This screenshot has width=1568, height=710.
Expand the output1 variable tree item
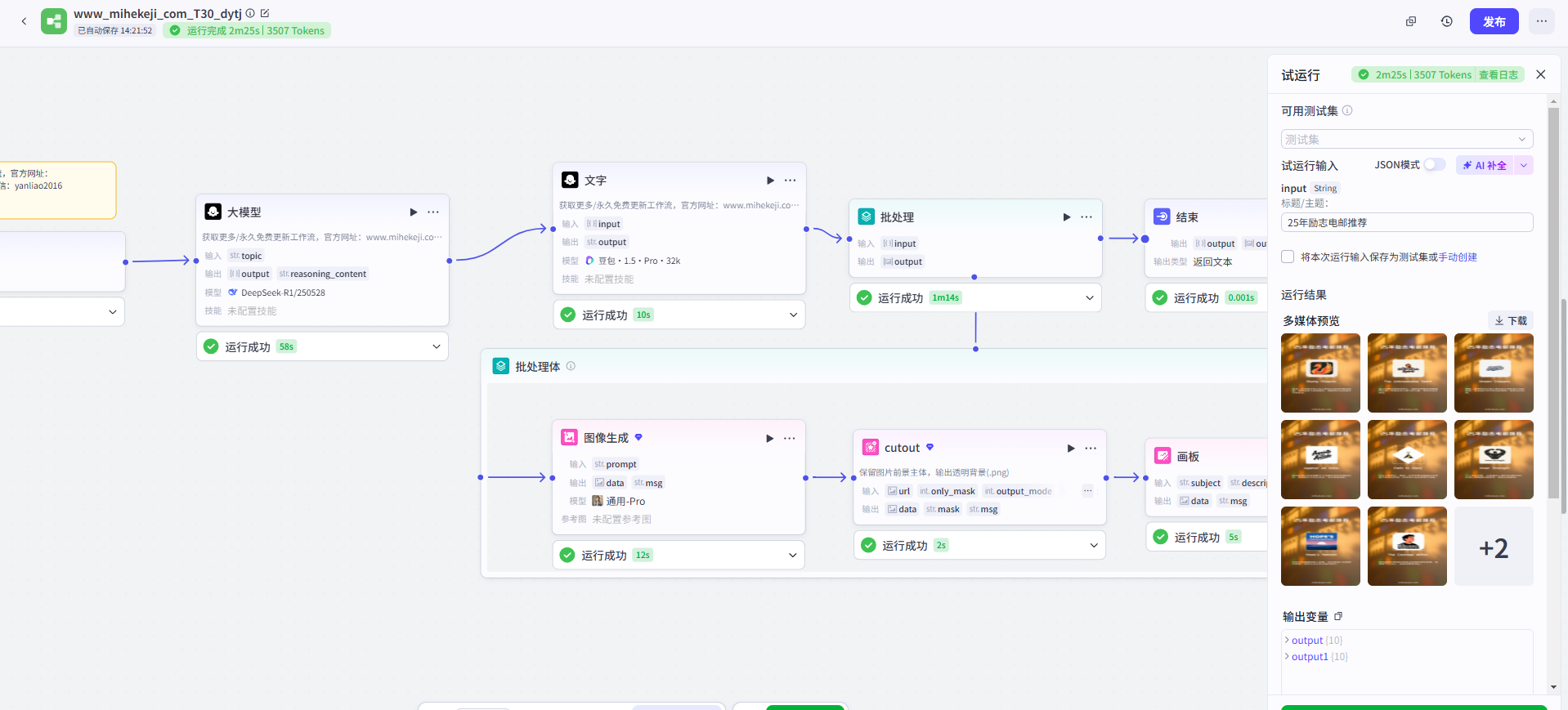pyautogui.click(x=1287, y=657)
